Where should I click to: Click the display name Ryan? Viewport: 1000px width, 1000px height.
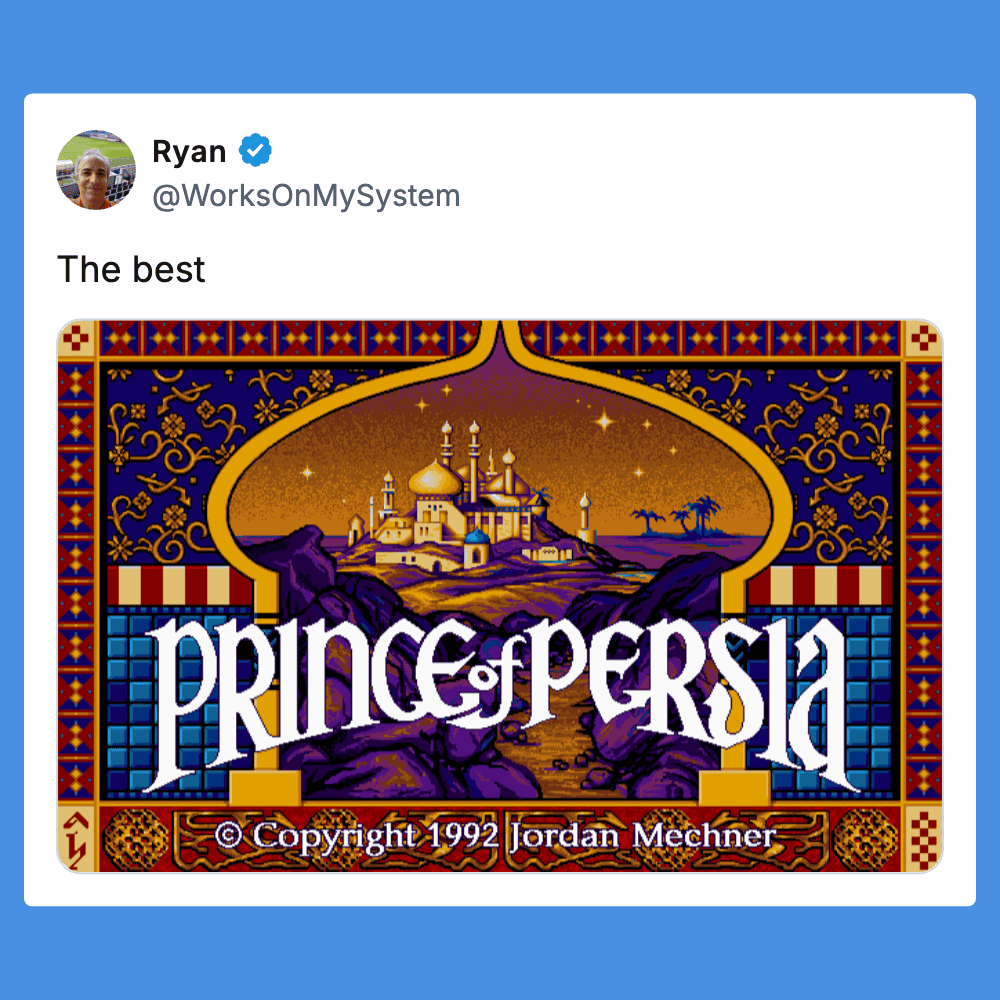coord(189,152)
